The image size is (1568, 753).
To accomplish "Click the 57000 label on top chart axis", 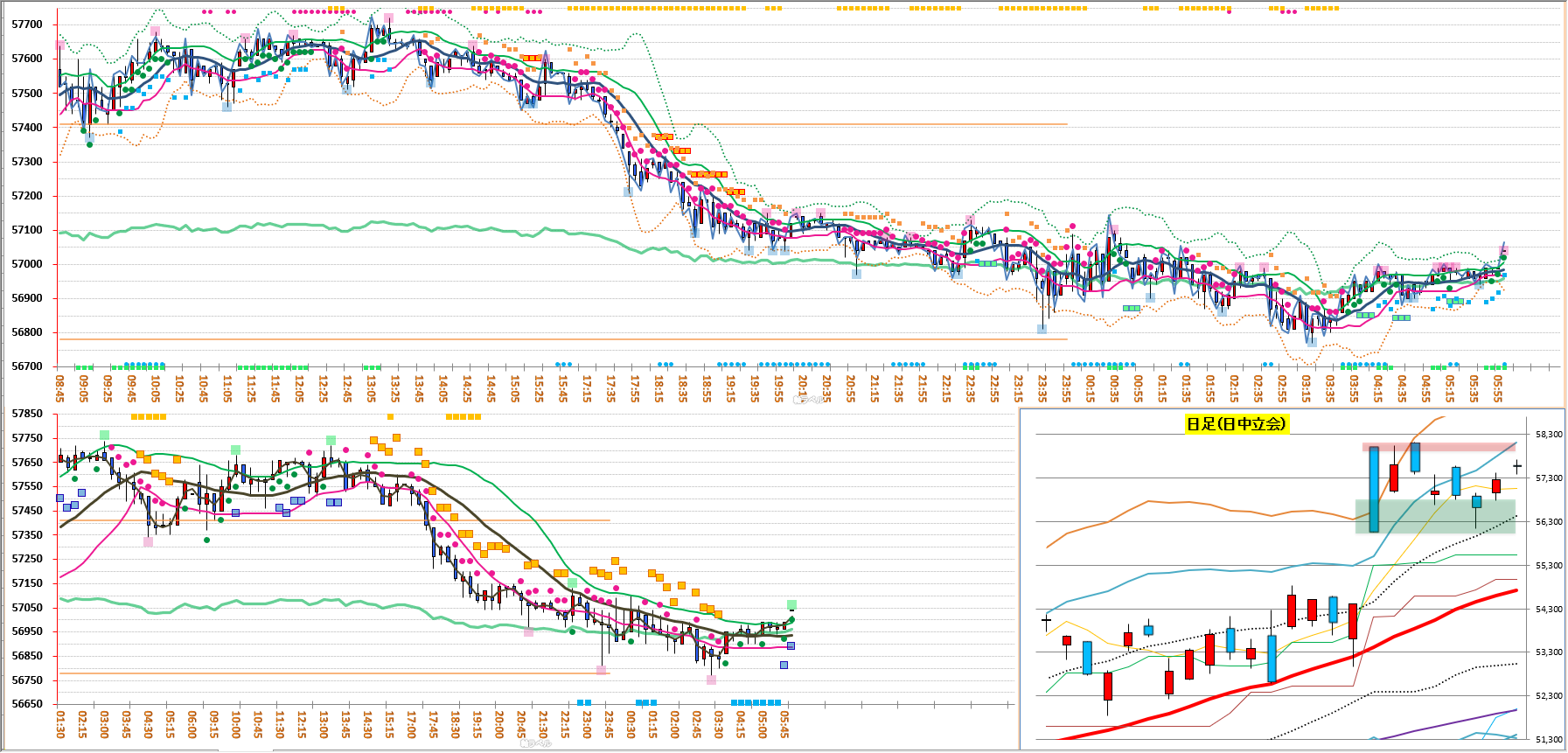I will point(26,264).
